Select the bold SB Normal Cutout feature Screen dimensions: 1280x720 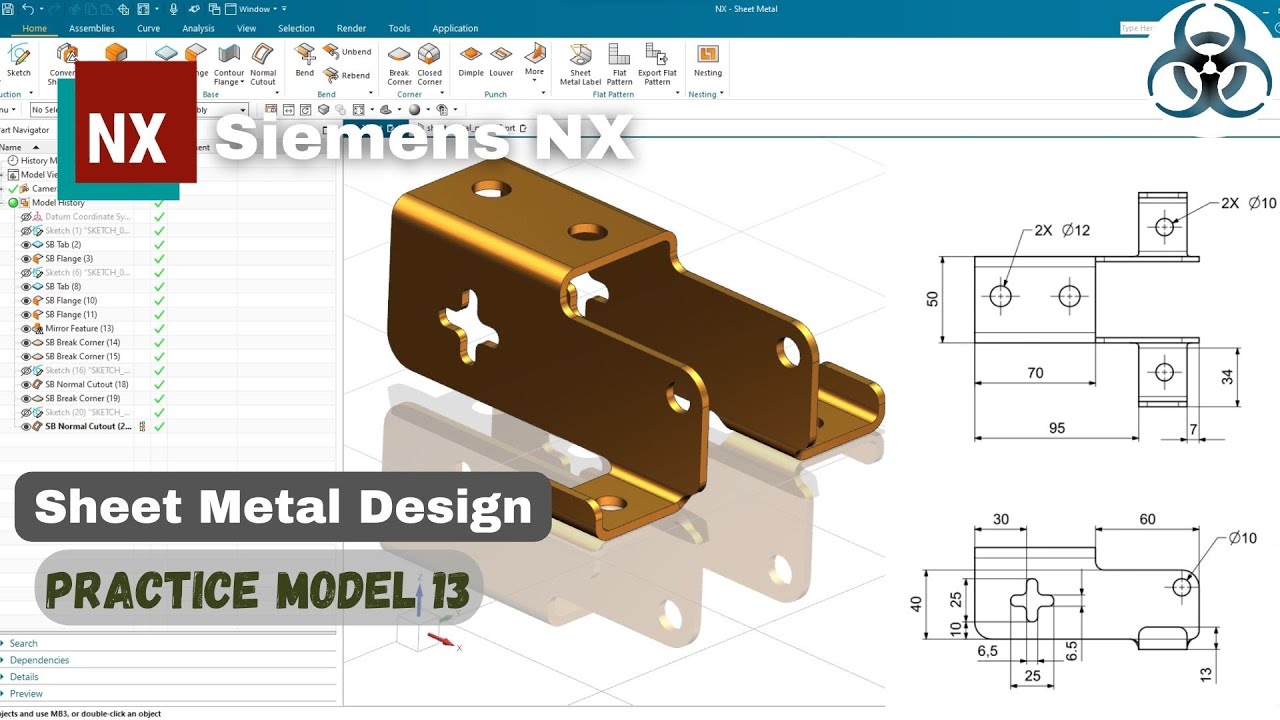pos(88,426)
